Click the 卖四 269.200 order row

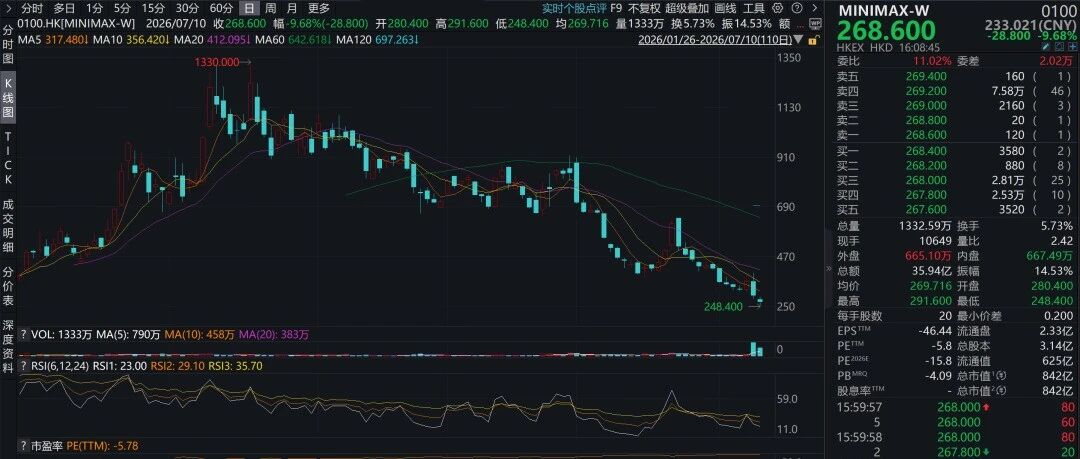[x=957, y=90]
